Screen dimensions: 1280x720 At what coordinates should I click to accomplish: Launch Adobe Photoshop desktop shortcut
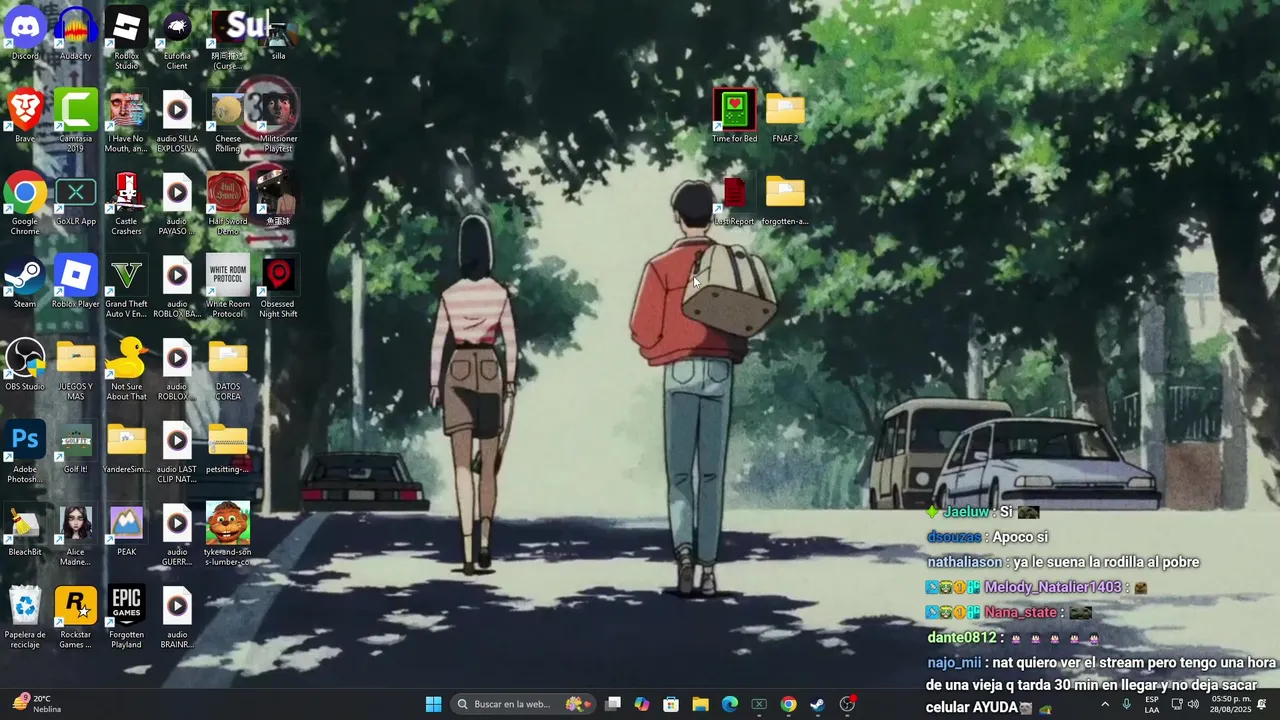pyautogui.click(x=25, y=452)
